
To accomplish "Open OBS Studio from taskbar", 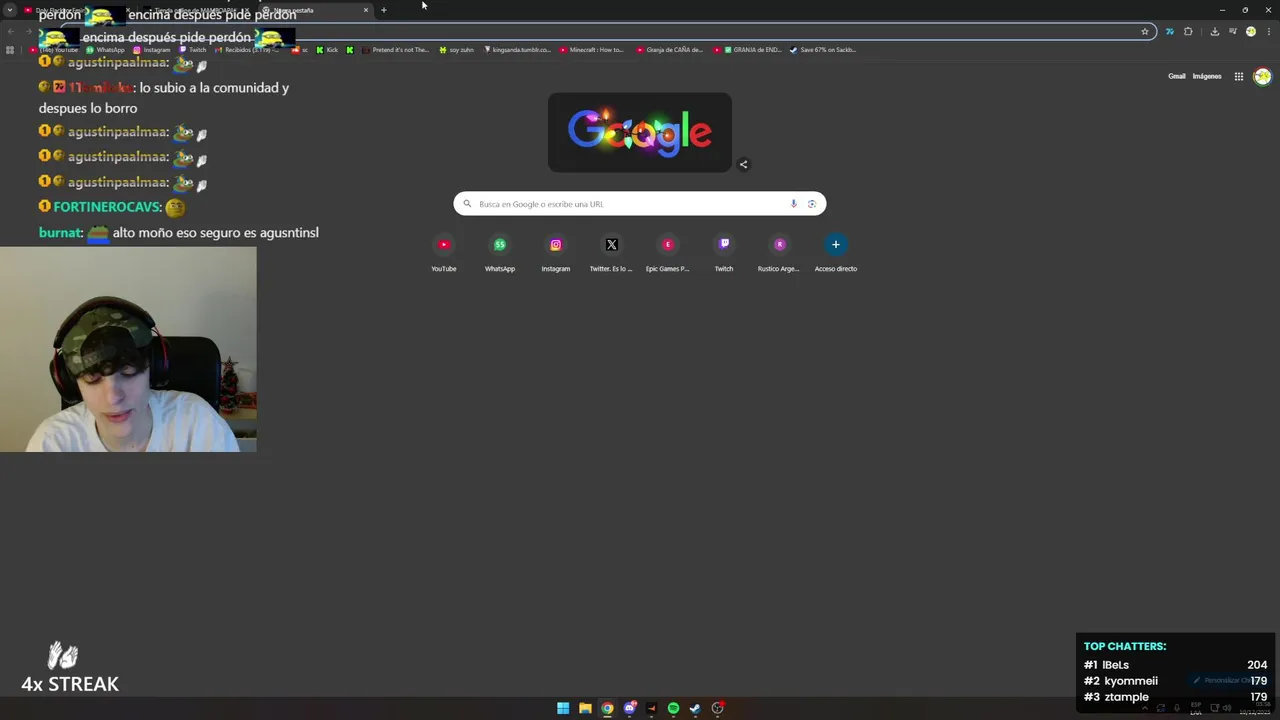I will (x=717, y=708).
